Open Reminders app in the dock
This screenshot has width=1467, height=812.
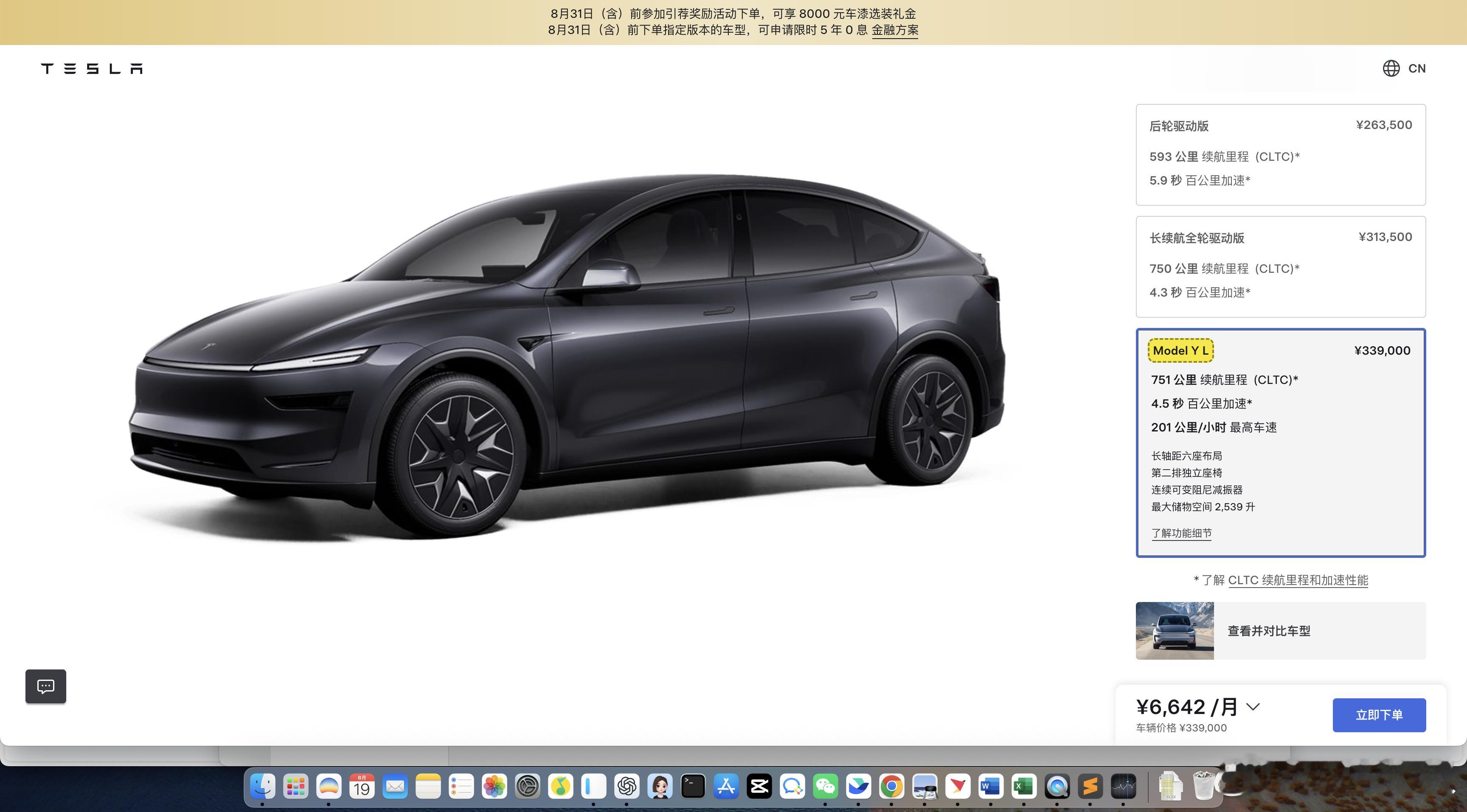click(461, 787)
